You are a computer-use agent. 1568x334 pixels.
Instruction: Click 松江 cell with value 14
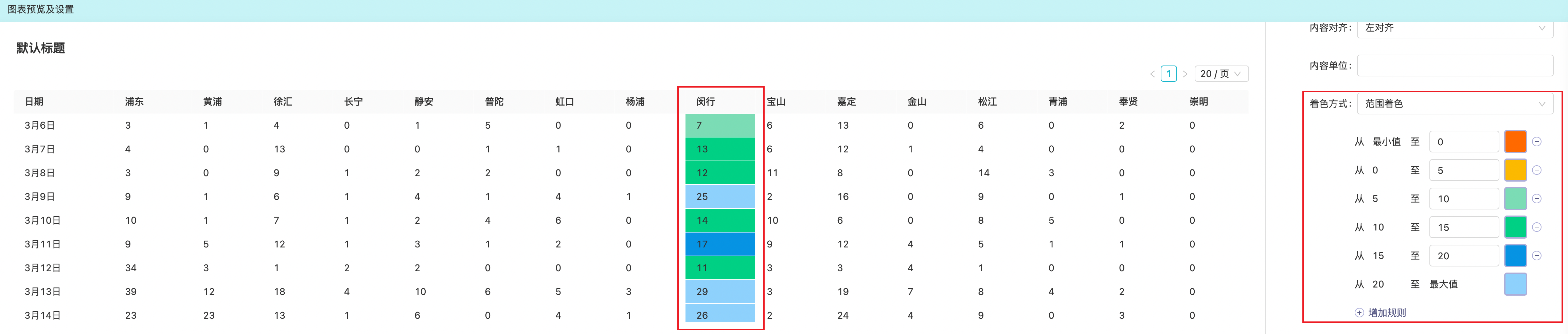coord(984,173)
